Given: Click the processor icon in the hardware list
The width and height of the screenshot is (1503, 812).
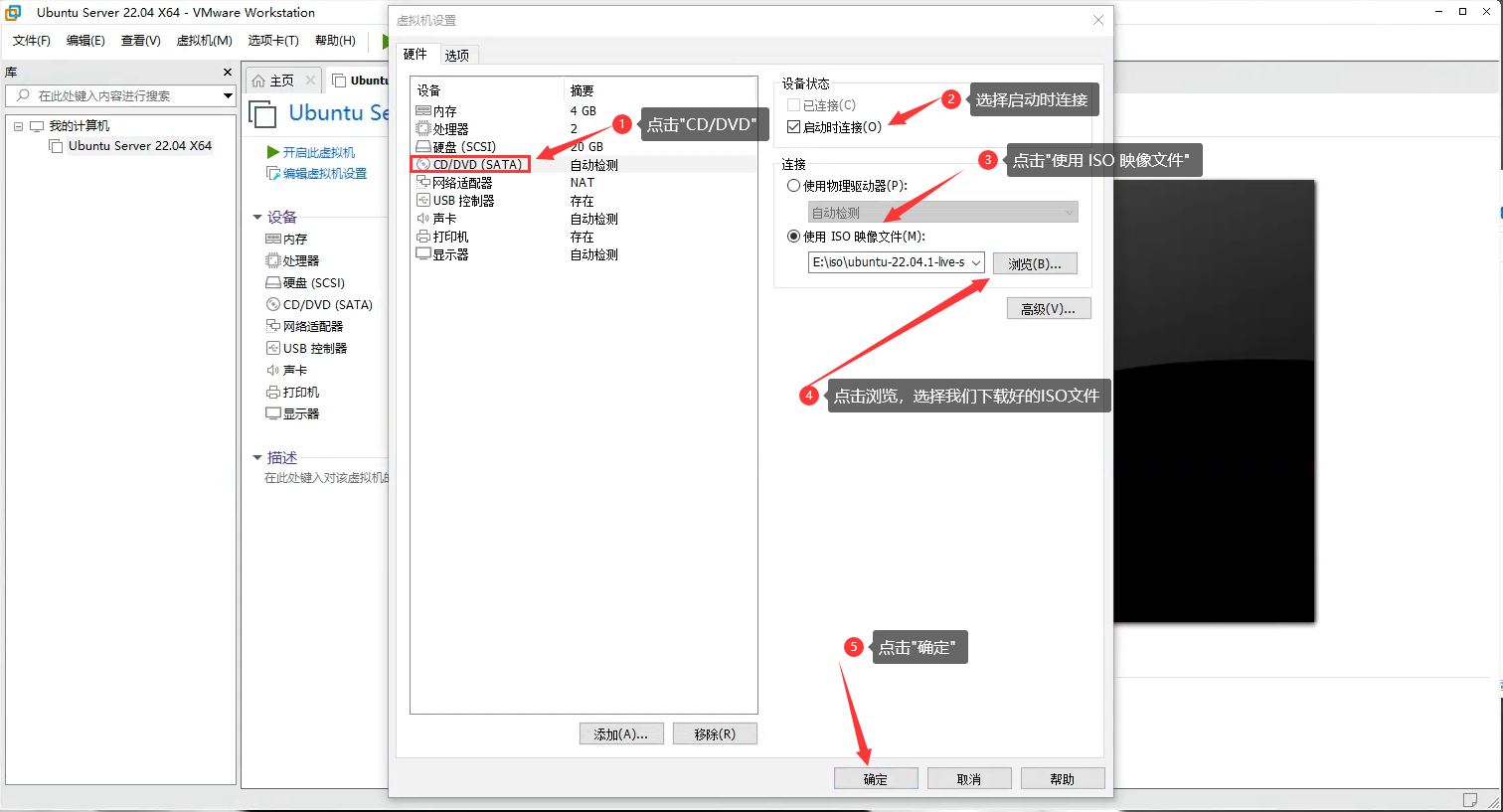Looking at the screenshot, I should click(x=423, y=129).
